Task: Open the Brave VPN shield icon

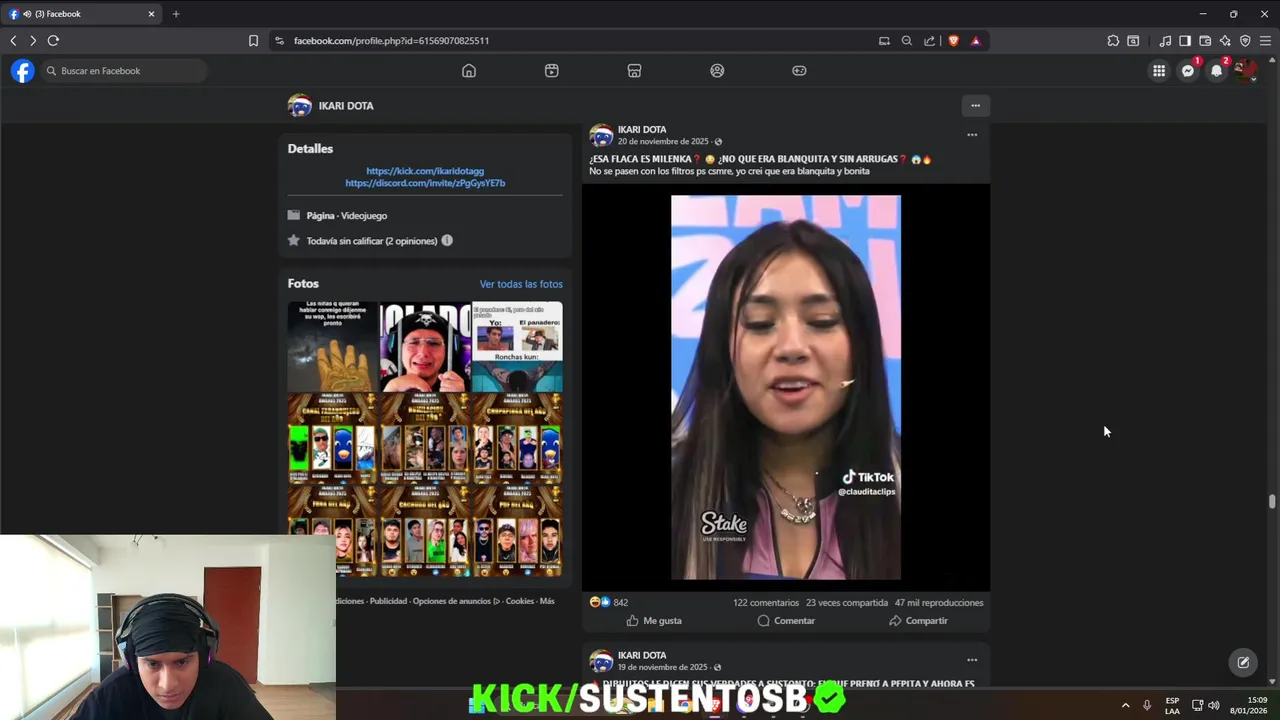Action: click(1245, 41)
